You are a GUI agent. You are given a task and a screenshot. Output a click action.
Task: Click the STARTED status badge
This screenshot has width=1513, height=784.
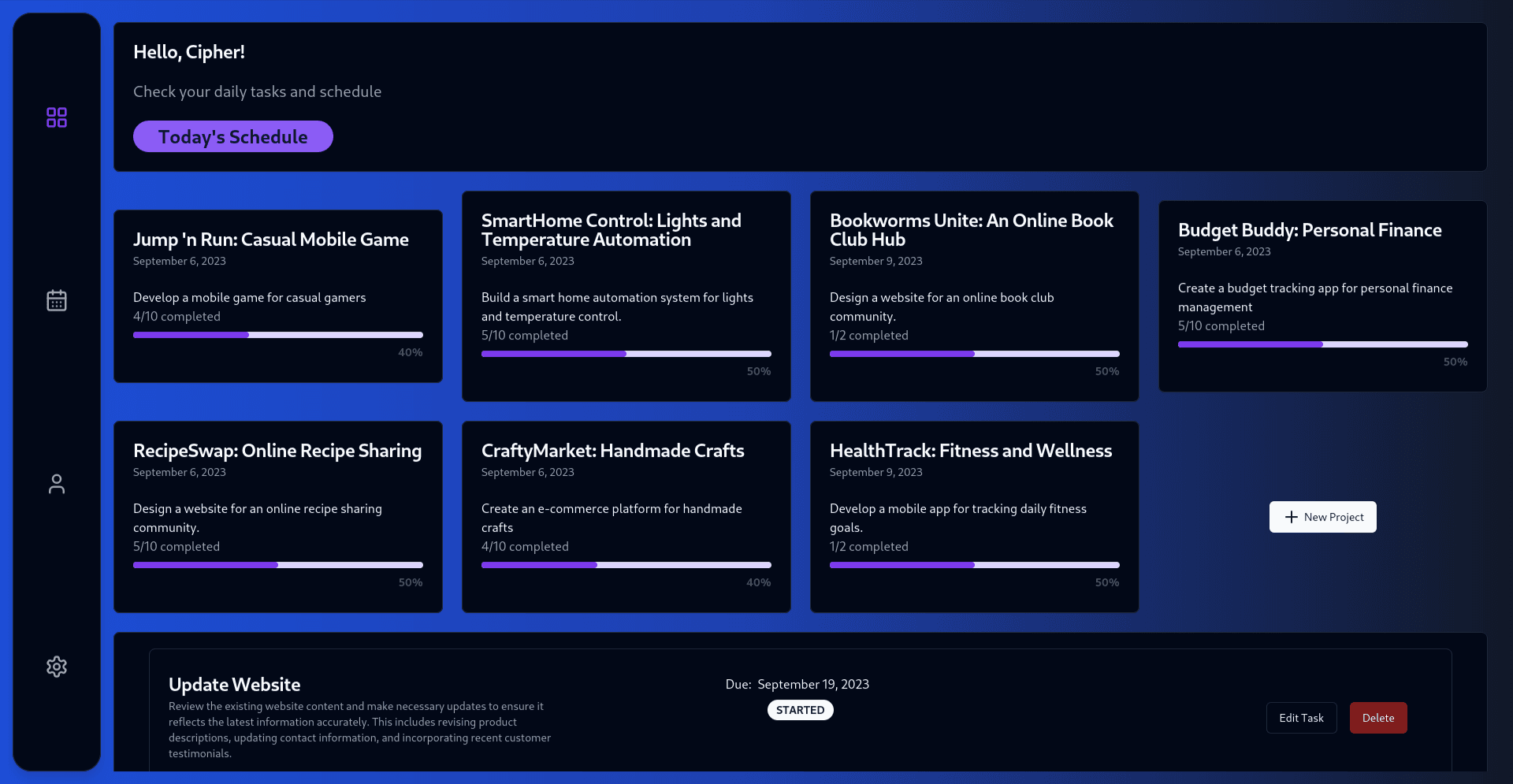(x=801, y=710)
